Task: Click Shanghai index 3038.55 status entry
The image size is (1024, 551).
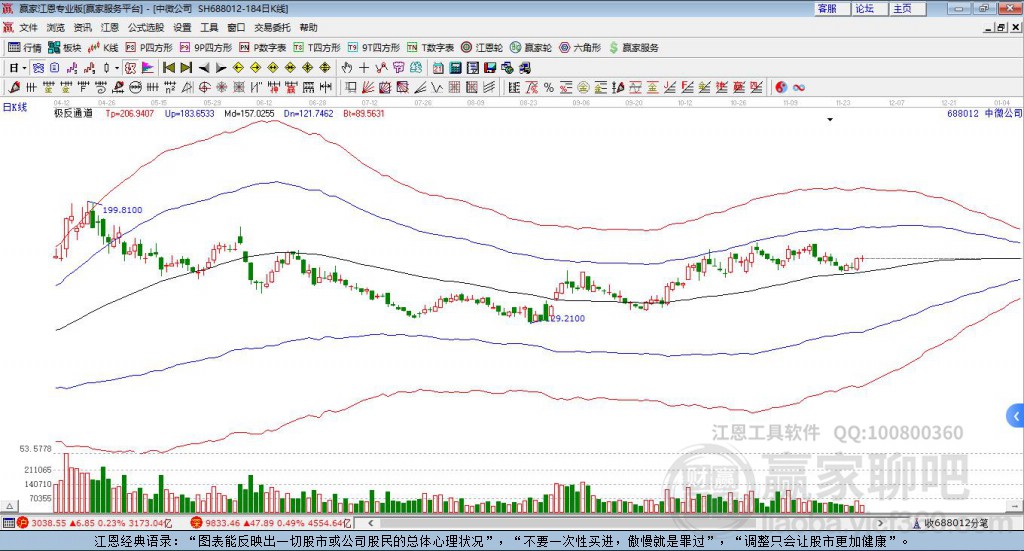Action: (x=94, y=523)
